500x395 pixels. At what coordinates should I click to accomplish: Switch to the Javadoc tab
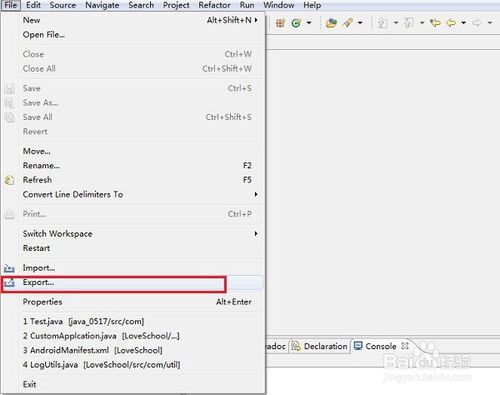(x=276, y=346)
